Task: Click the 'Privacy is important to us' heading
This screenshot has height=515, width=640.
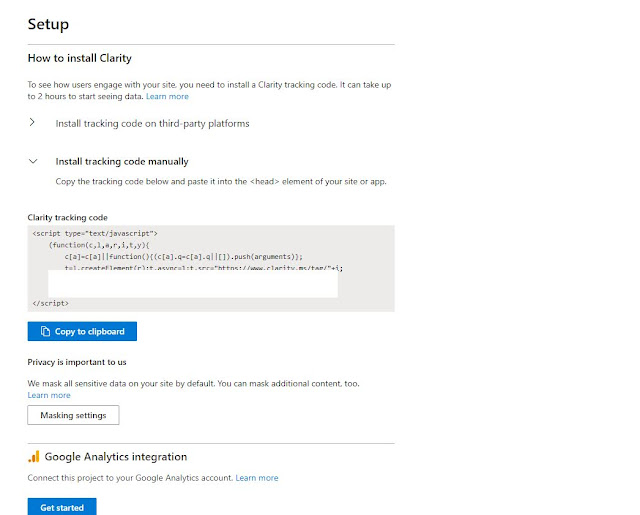Action: click(77, 362)
